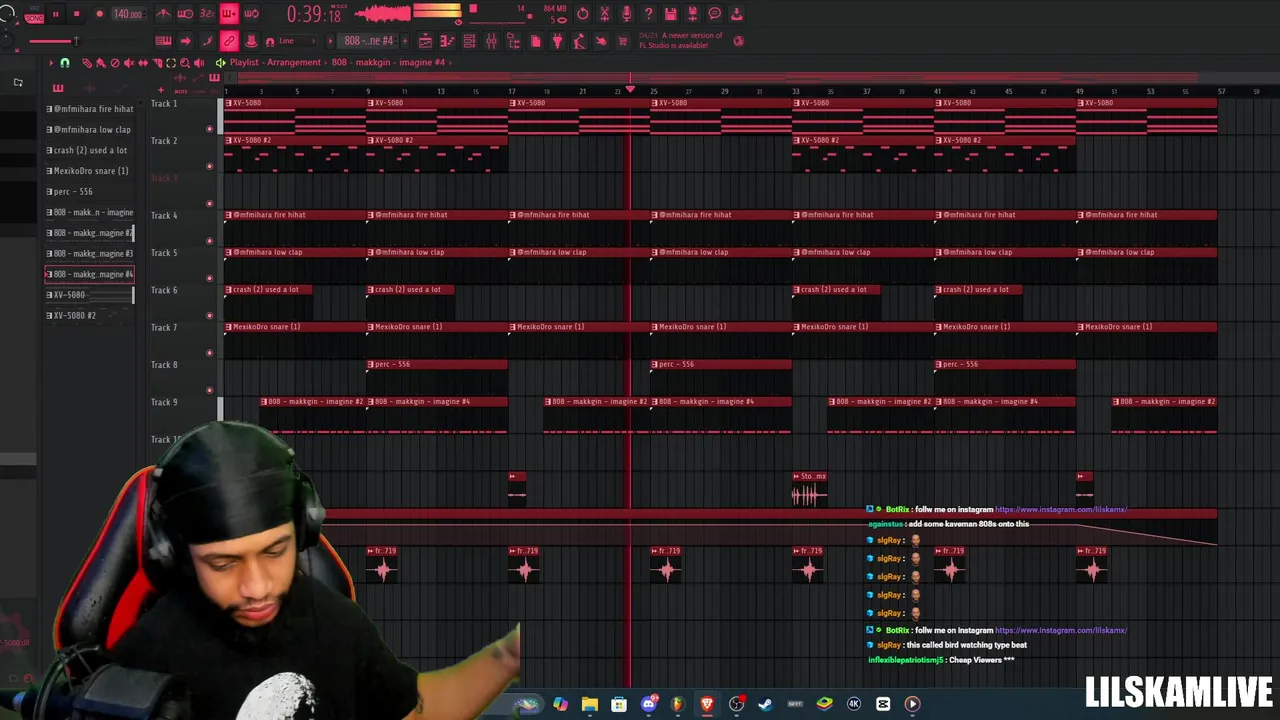Viewport: 1280px width, 720px height.
Task: Select @mfmihara low clap in pattern picker
Action: (x=90, y=129)
